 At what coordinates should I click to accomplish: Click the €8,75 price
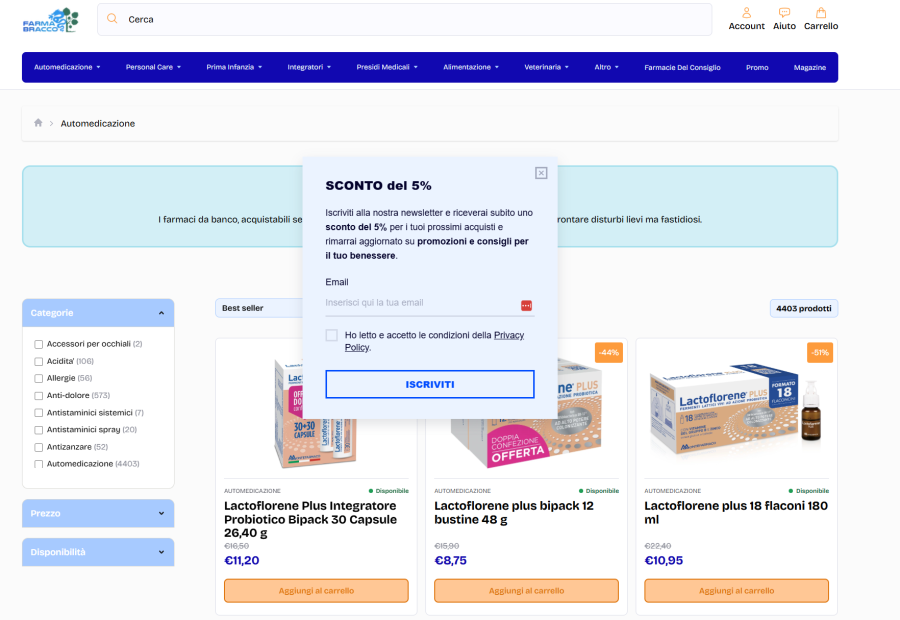click(451, 560)
